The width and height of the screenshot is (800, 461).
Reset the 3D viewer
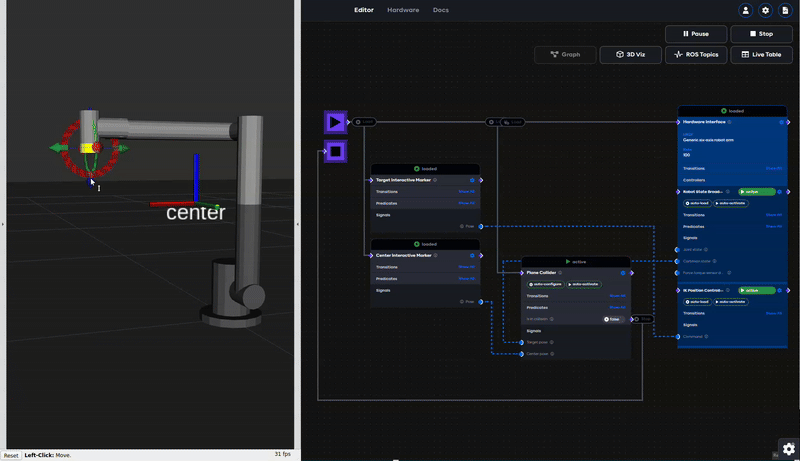point(11,455)
